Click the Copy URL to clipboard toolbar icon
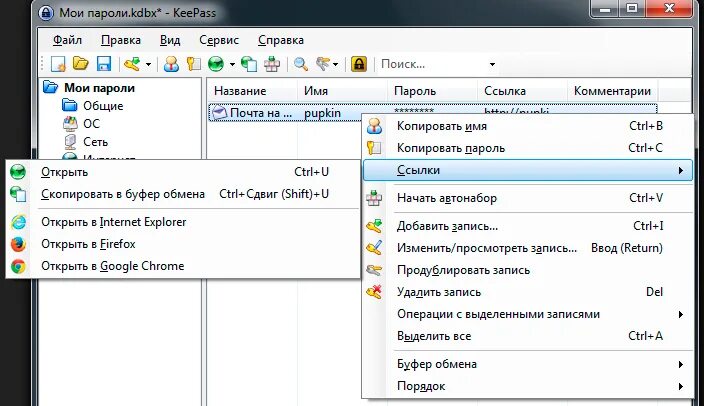The image size is (704, 406). coord(249,64)
